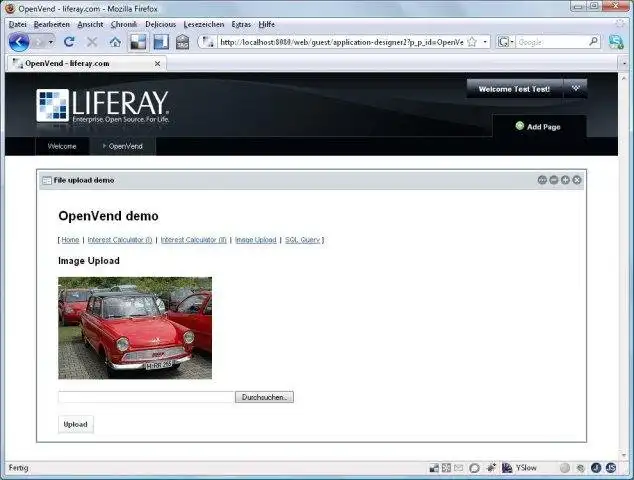The height and width of the screenshot is (480, 634).
Task: Click the forward navigation arrow
Action: [38, 42]
